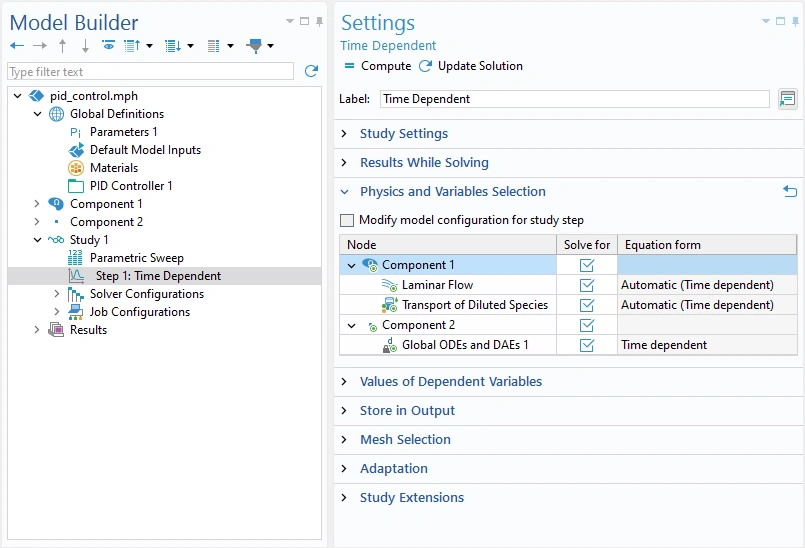Image resolution: width=805 pixels, height=548 pixels.
Task: Expand the Solver Configurations node
Action: (x=57, y=294)
